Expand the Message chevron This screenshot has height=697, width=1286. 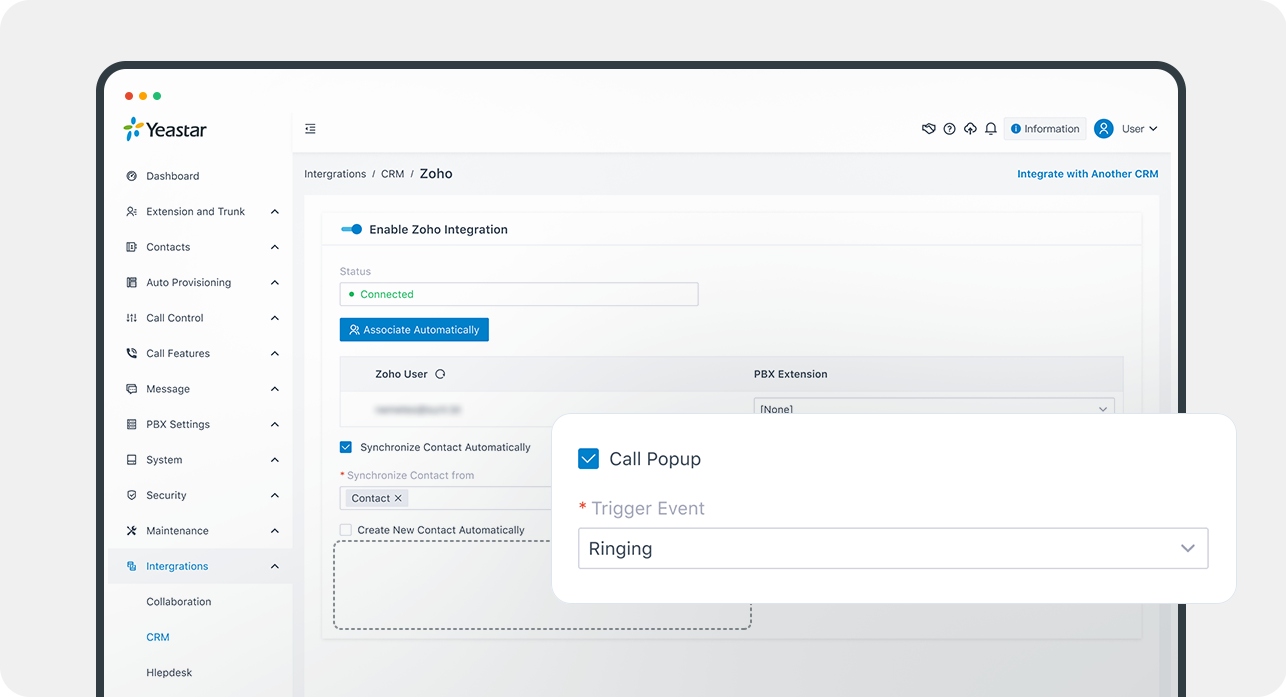point(275,389)
